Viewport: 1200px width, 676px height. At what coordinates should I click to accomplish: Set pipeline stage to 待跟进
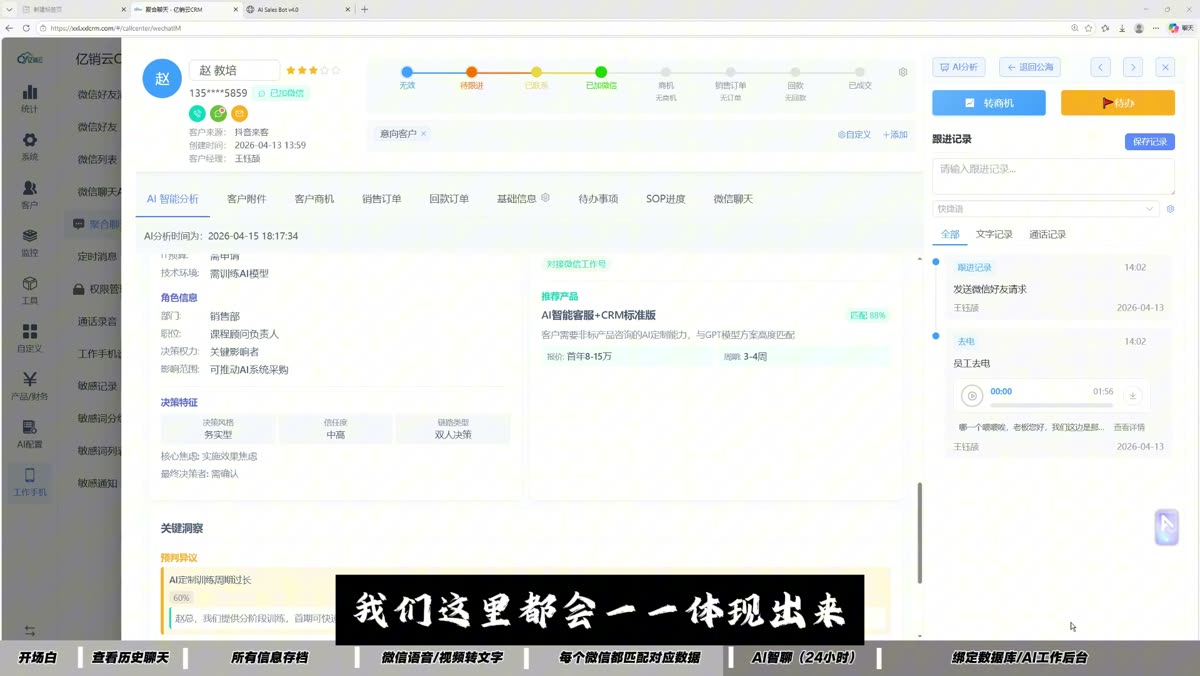[x=471, y=72]
